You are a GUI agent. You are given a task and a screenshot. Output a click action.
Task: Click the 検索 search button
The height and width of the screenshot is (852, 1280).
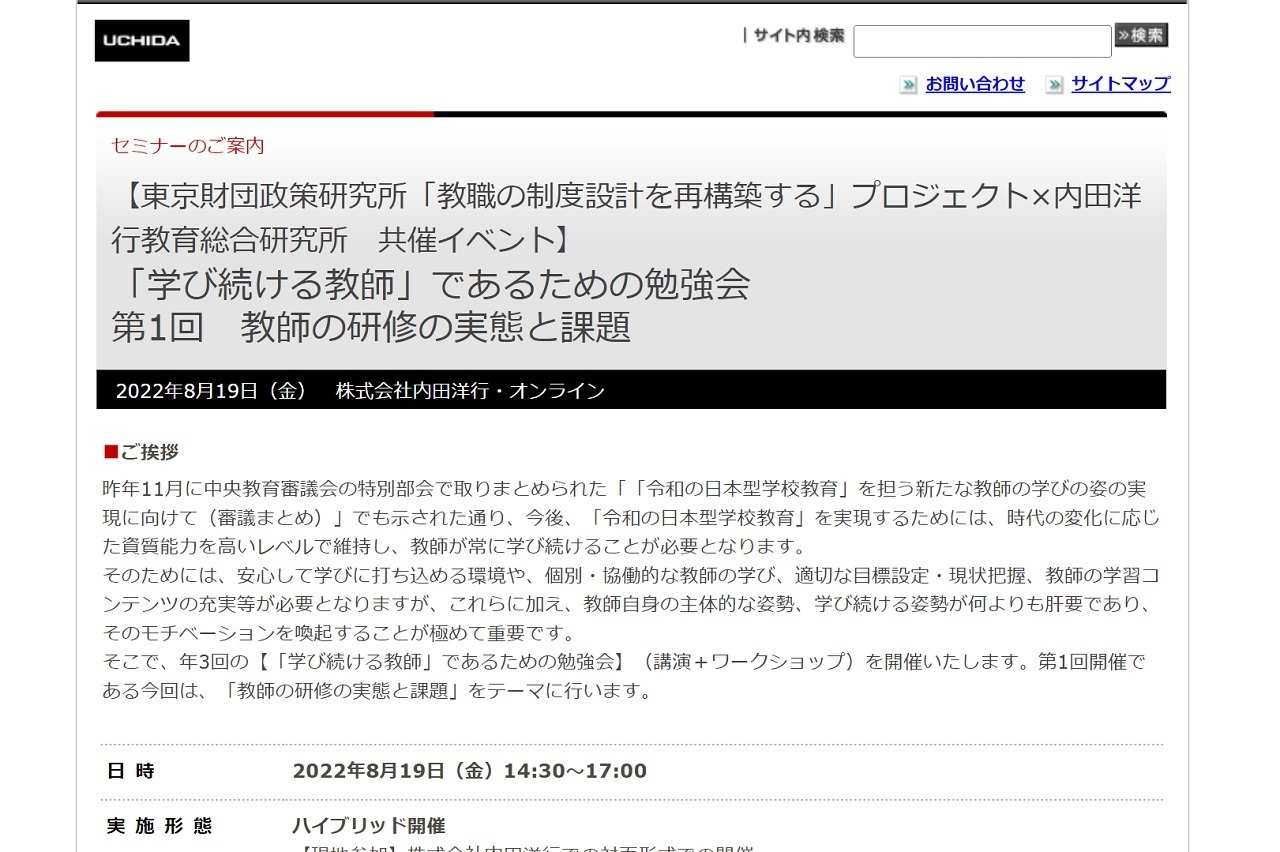pos(1141,36)
